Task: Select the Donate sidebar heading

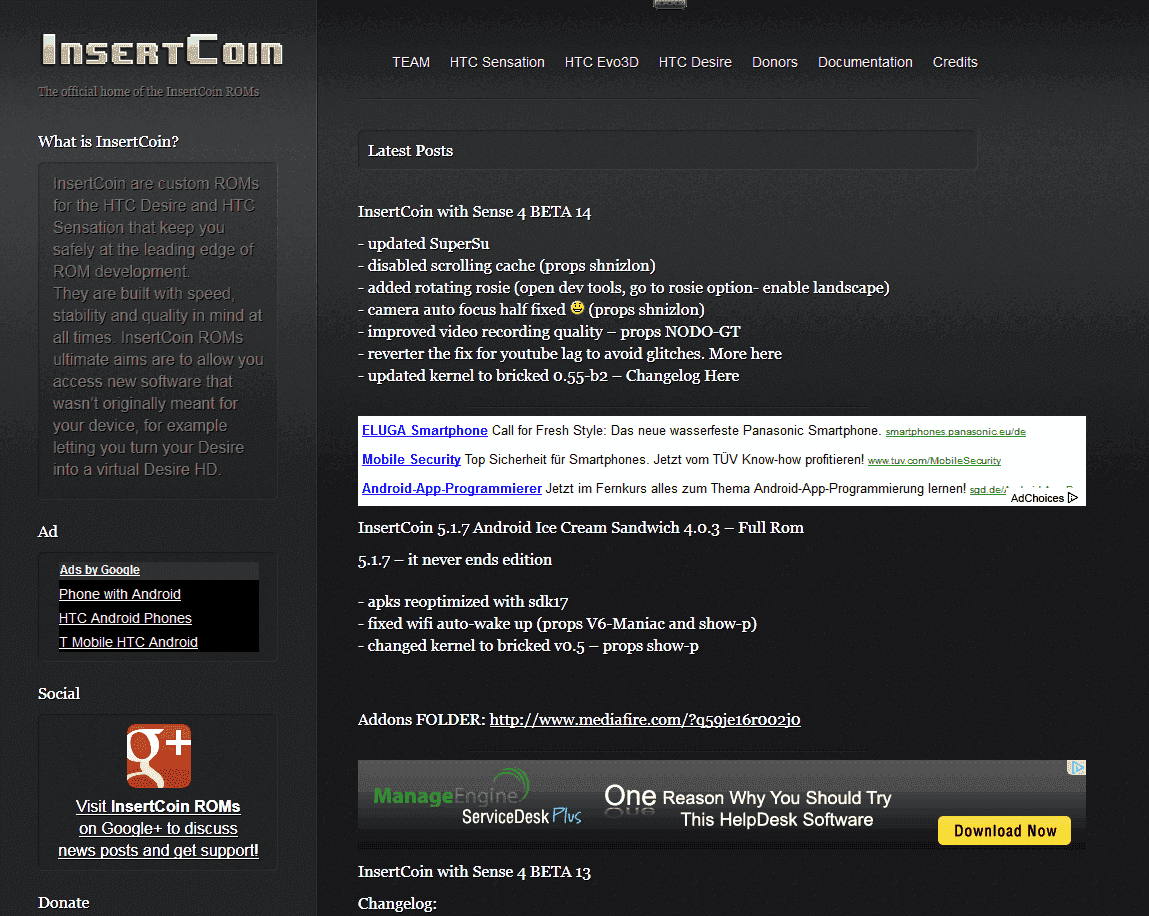Action: pos(64,903)
